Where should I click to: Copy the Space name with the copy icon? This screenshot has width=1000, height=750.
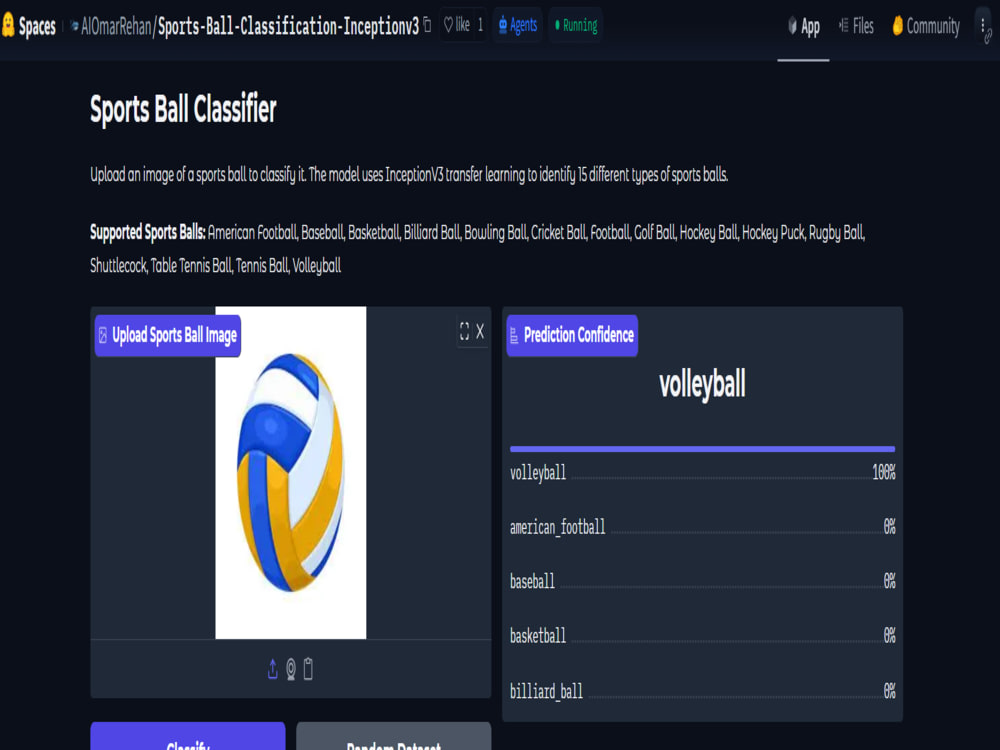point(427,26)
